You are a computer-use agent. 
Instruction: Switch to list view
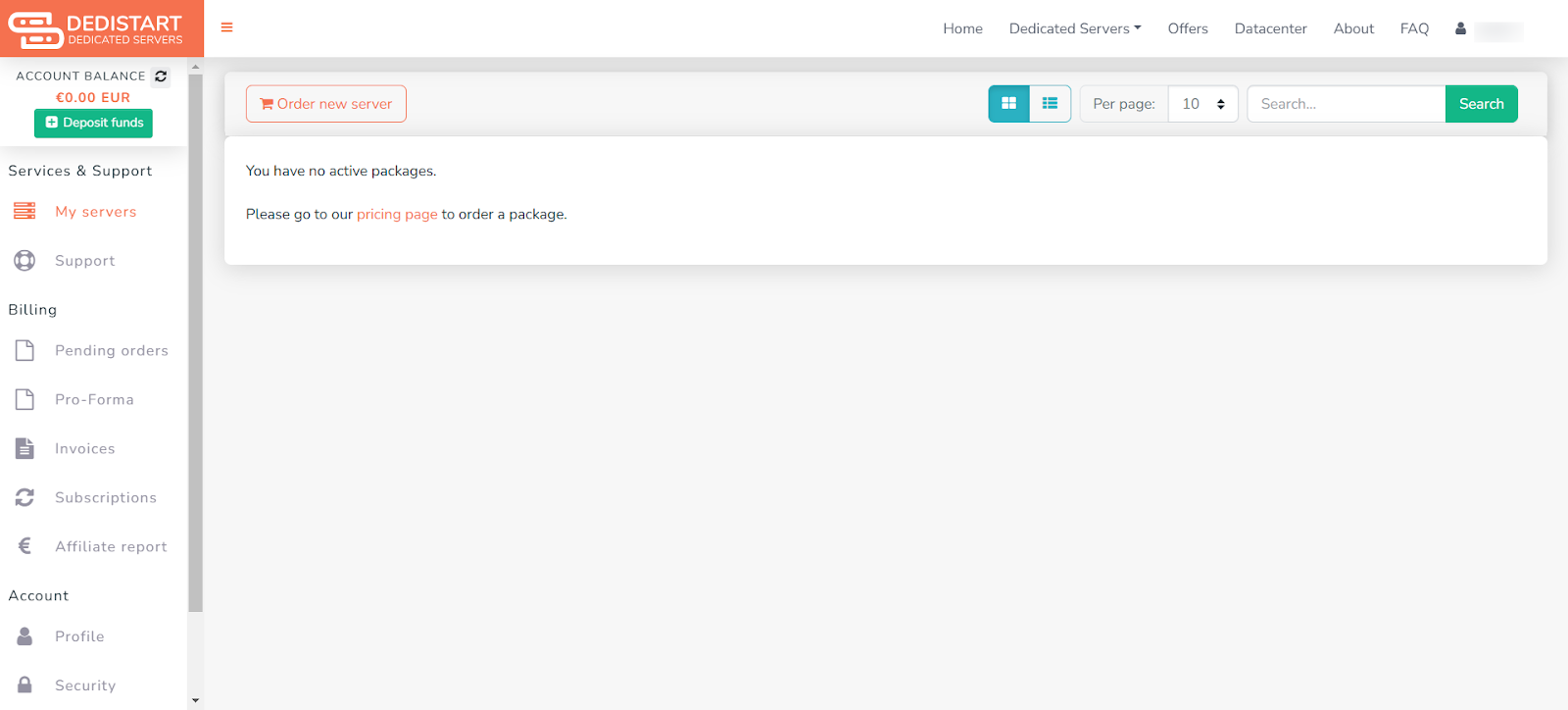point(1050,104)
